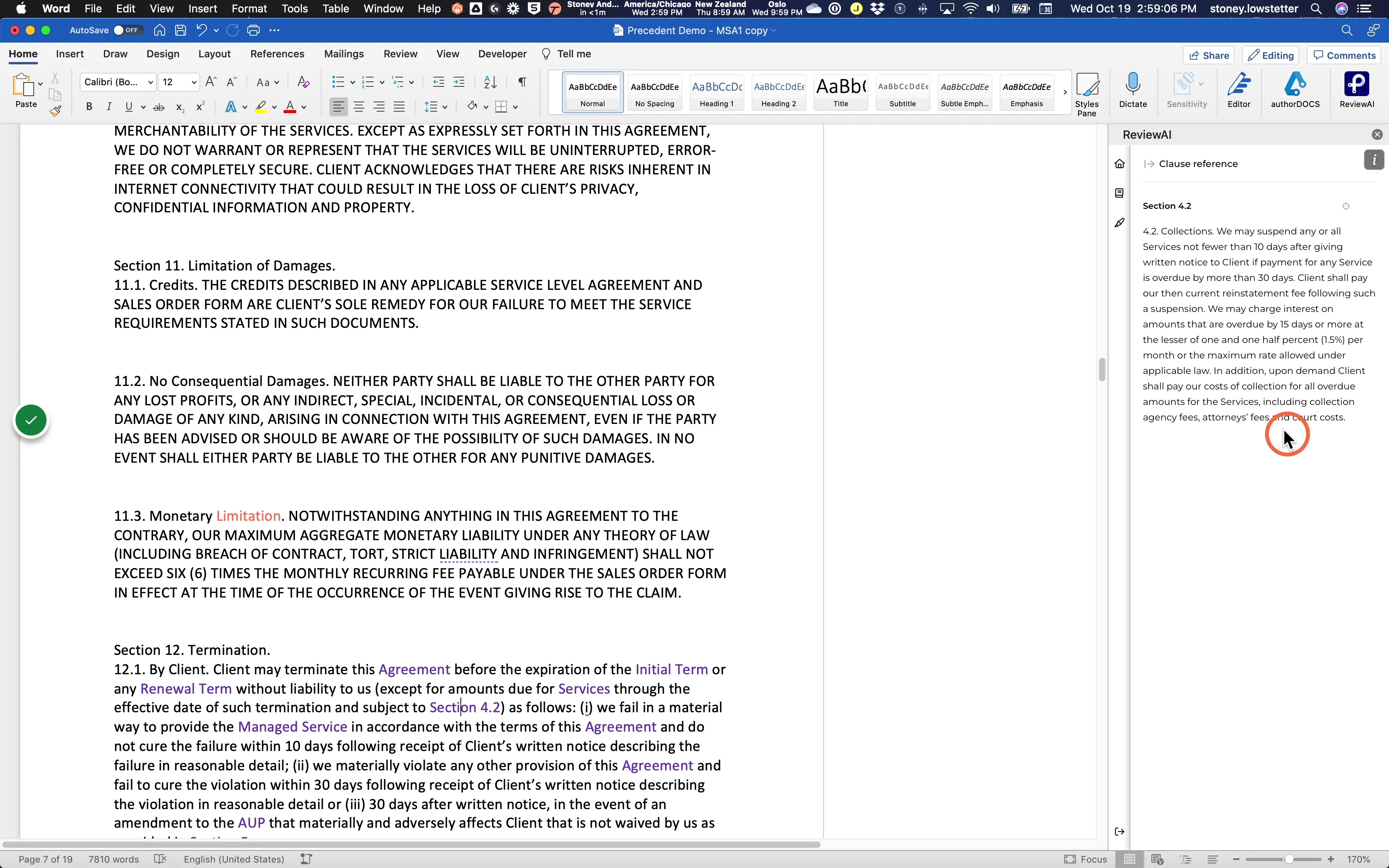Show ReviewAI info panel

(x=1374, y=160)
